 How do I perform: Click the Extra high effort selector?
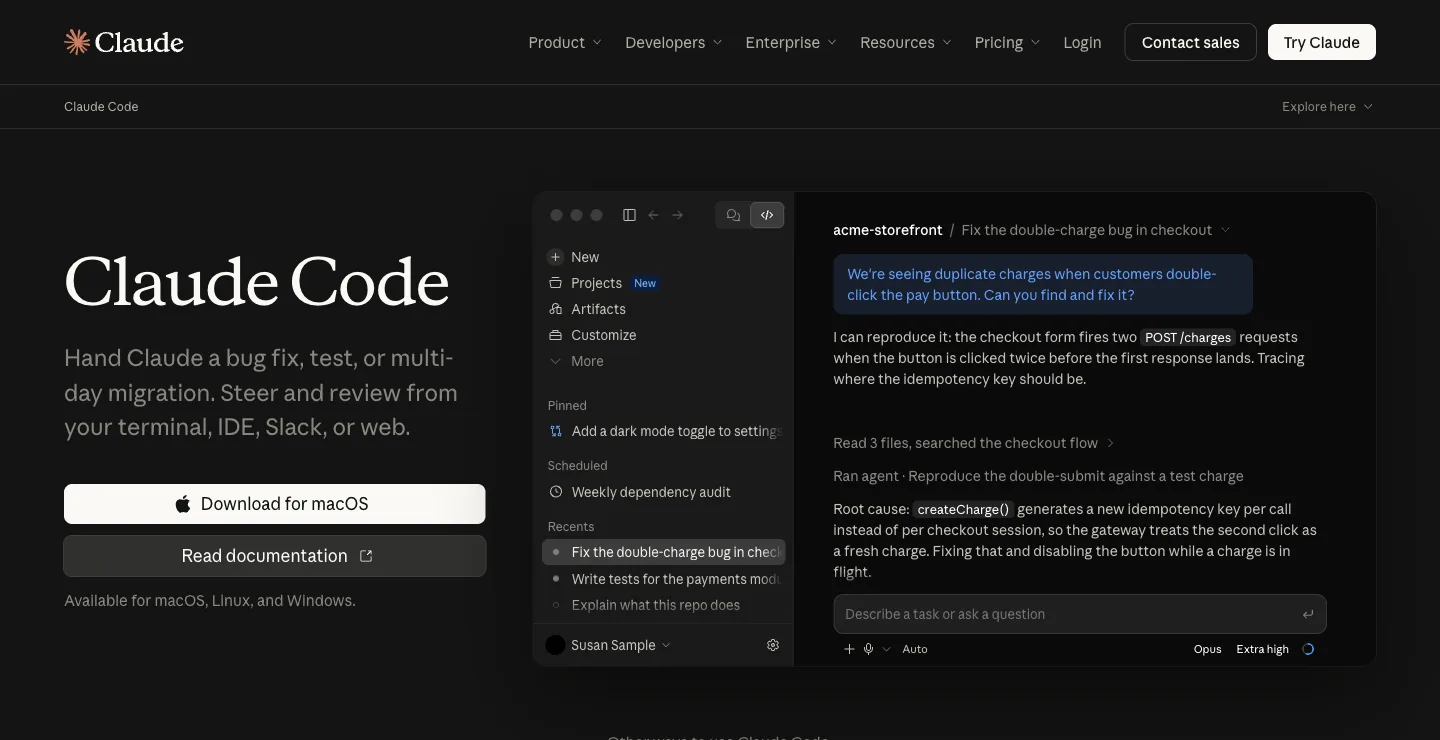click(x=1262, y=649)
